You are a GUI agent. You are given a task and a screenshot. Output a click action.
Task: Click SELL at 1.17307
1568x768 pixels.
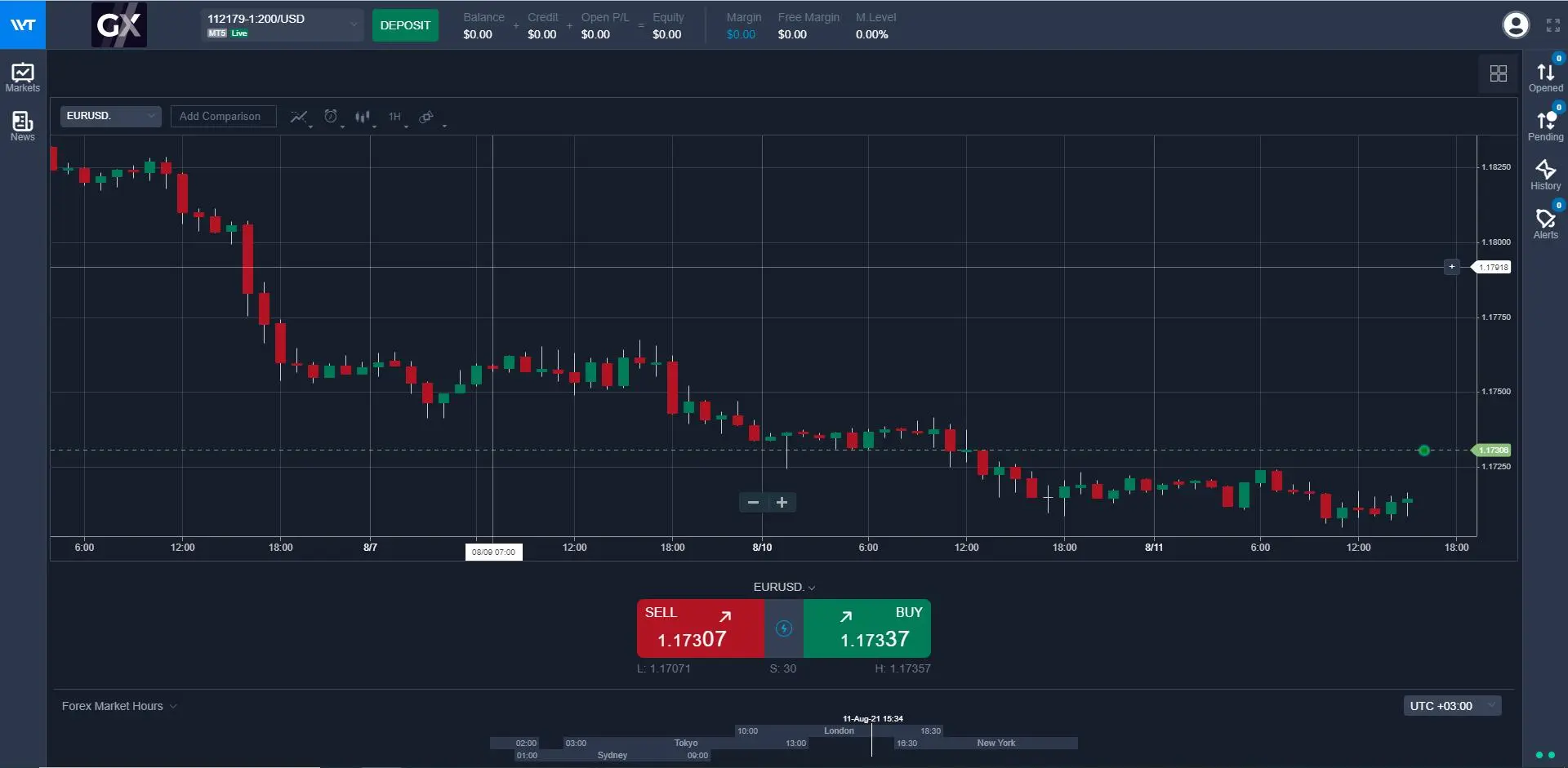(701, 628)
